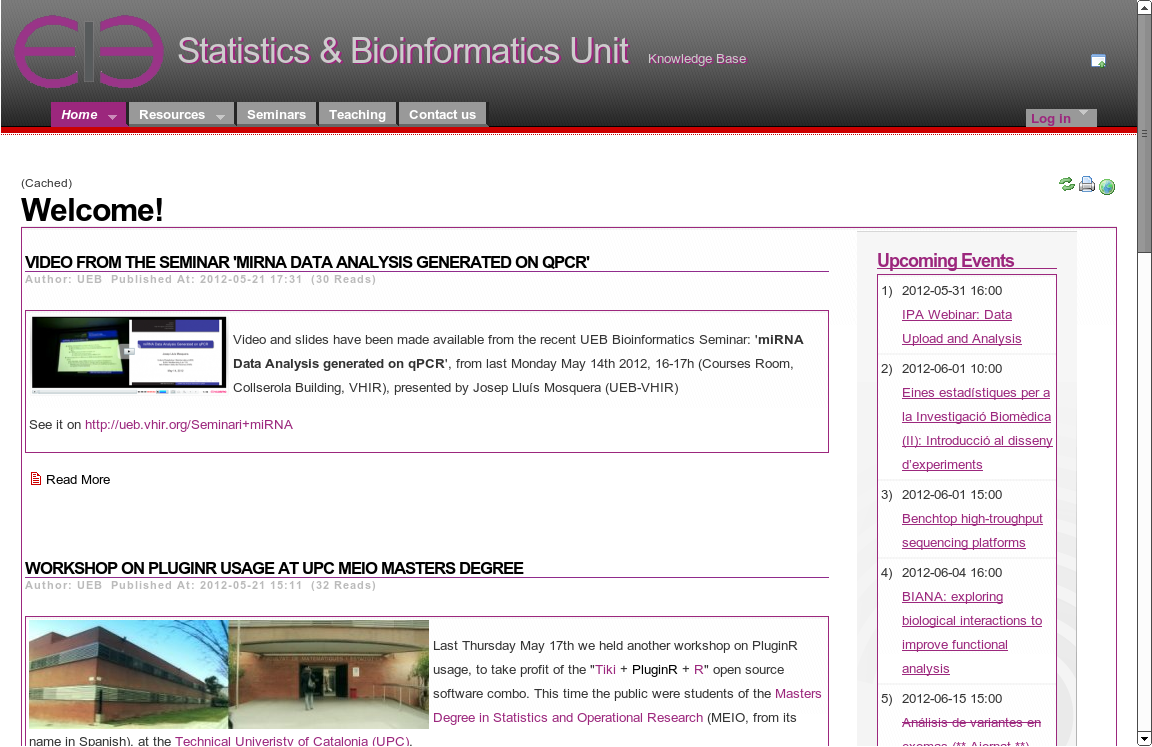Image resolution: width=1152 pixels, height=747 pixels.
Task: Click the UEB logo in header
Action: coord(88,51)
